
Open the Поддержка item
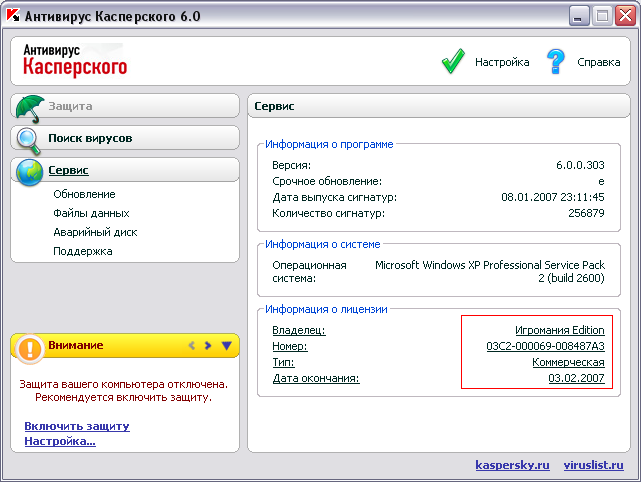click(82, 251)
